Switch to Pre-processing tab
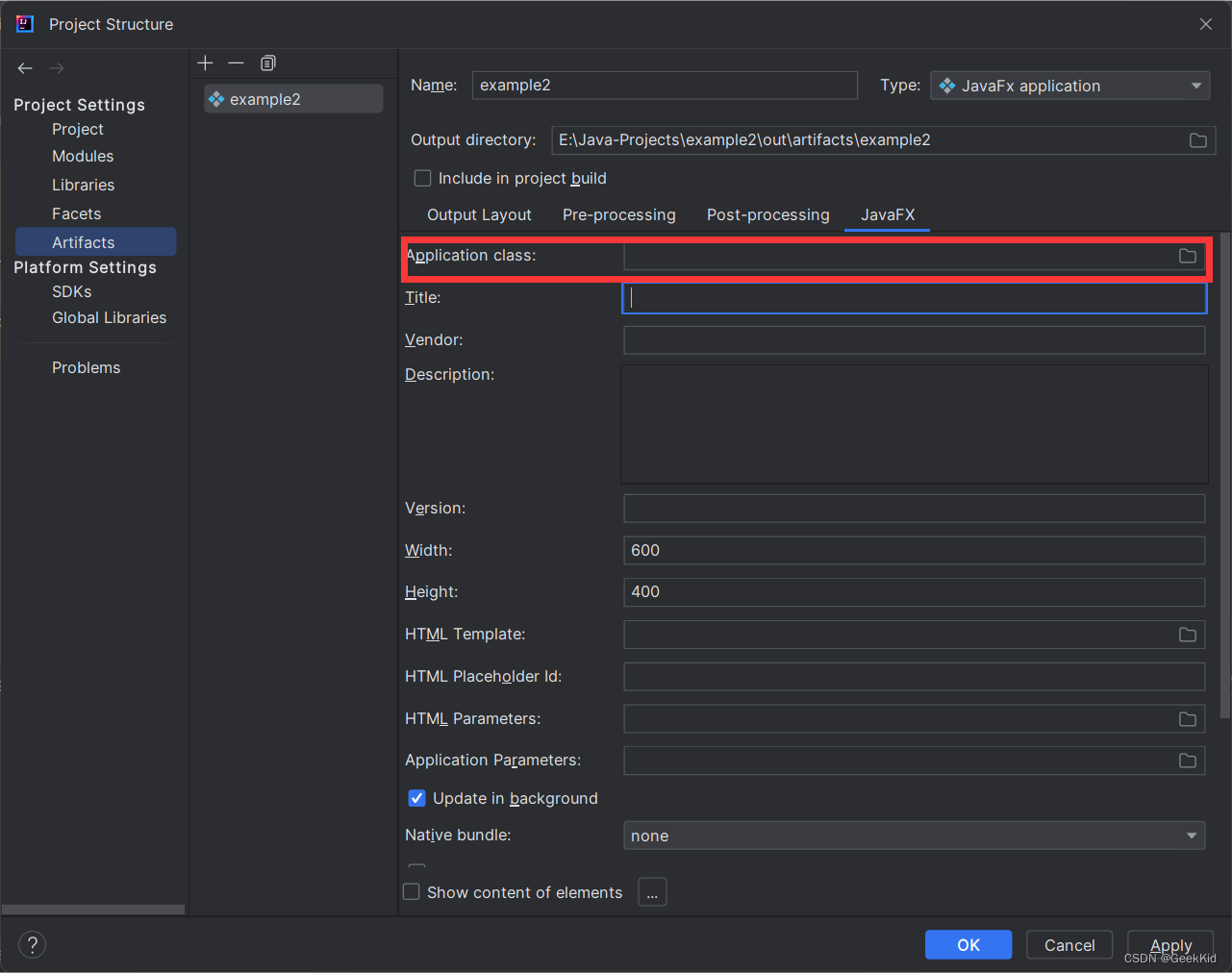This screenshot has width=1232, height=973. 619,214
